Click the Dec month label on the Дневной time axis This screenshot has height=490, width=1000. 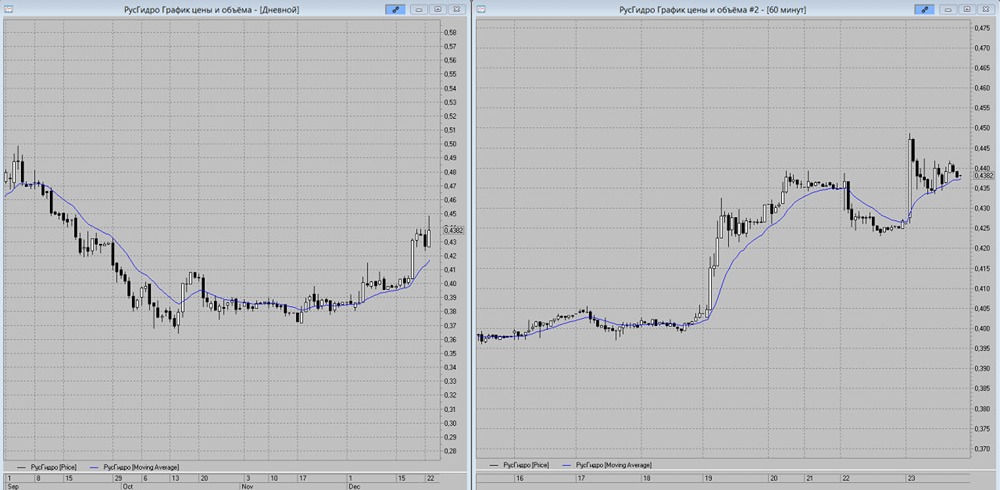click(x=353, y=486)
